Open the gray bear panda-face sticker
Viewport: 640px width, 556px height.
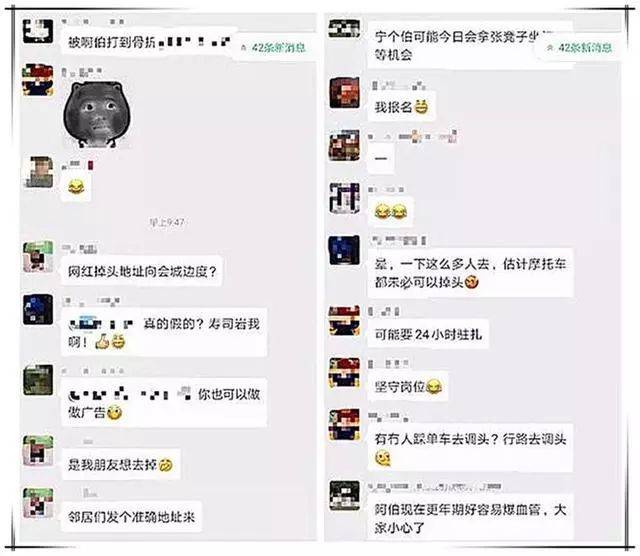coord(97,114)
